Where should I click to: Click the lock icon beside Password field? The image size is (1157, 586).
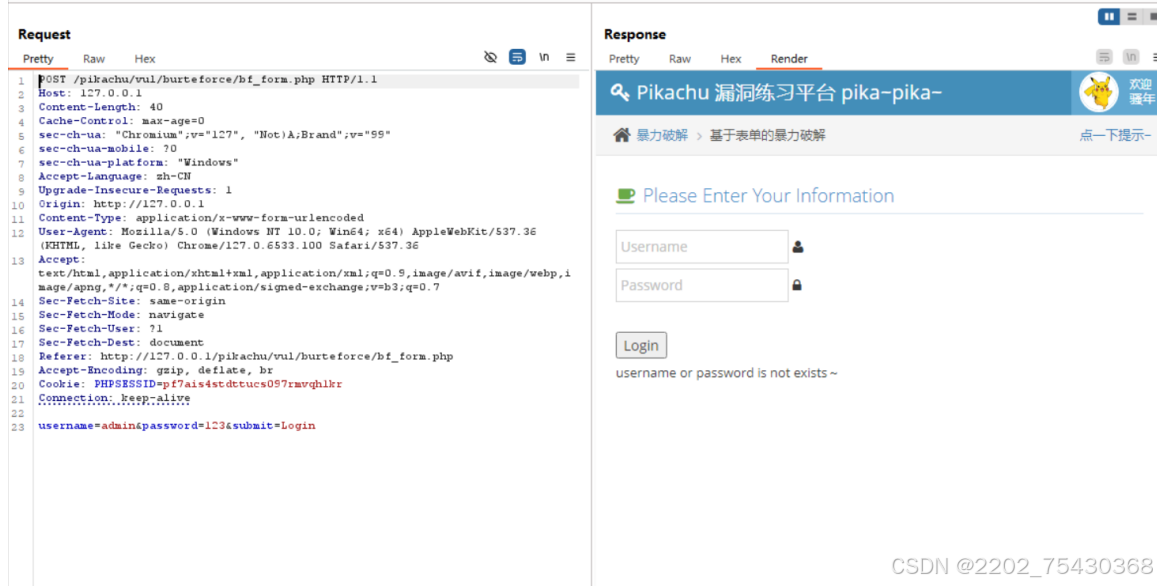797,285
